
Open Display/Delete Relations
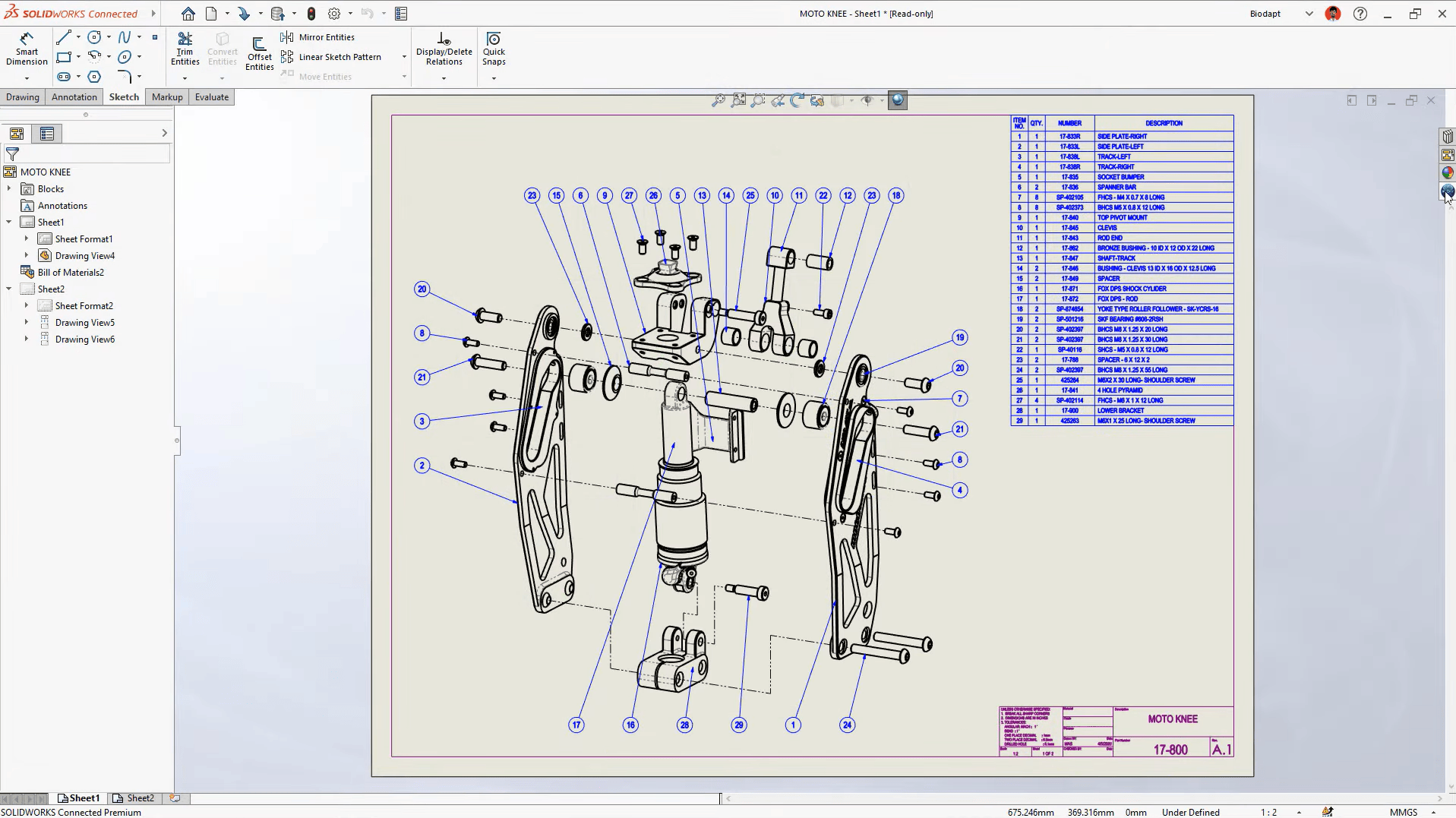[444, 49]
